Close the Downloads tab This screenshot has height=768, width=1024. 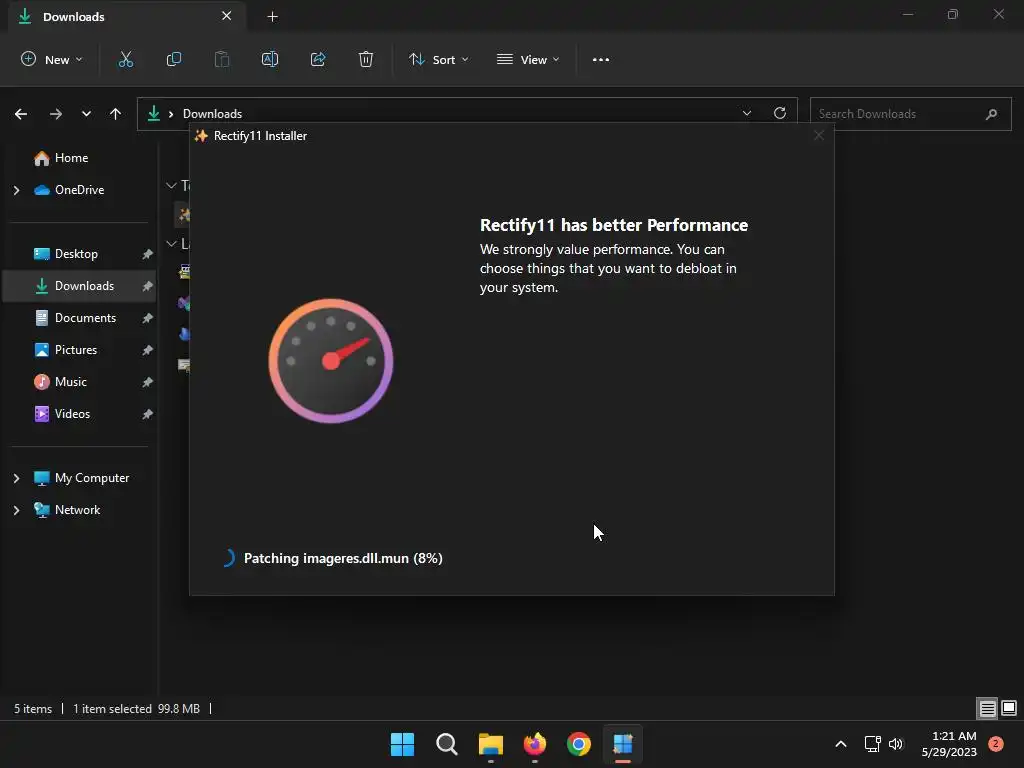tap(227, 16)
